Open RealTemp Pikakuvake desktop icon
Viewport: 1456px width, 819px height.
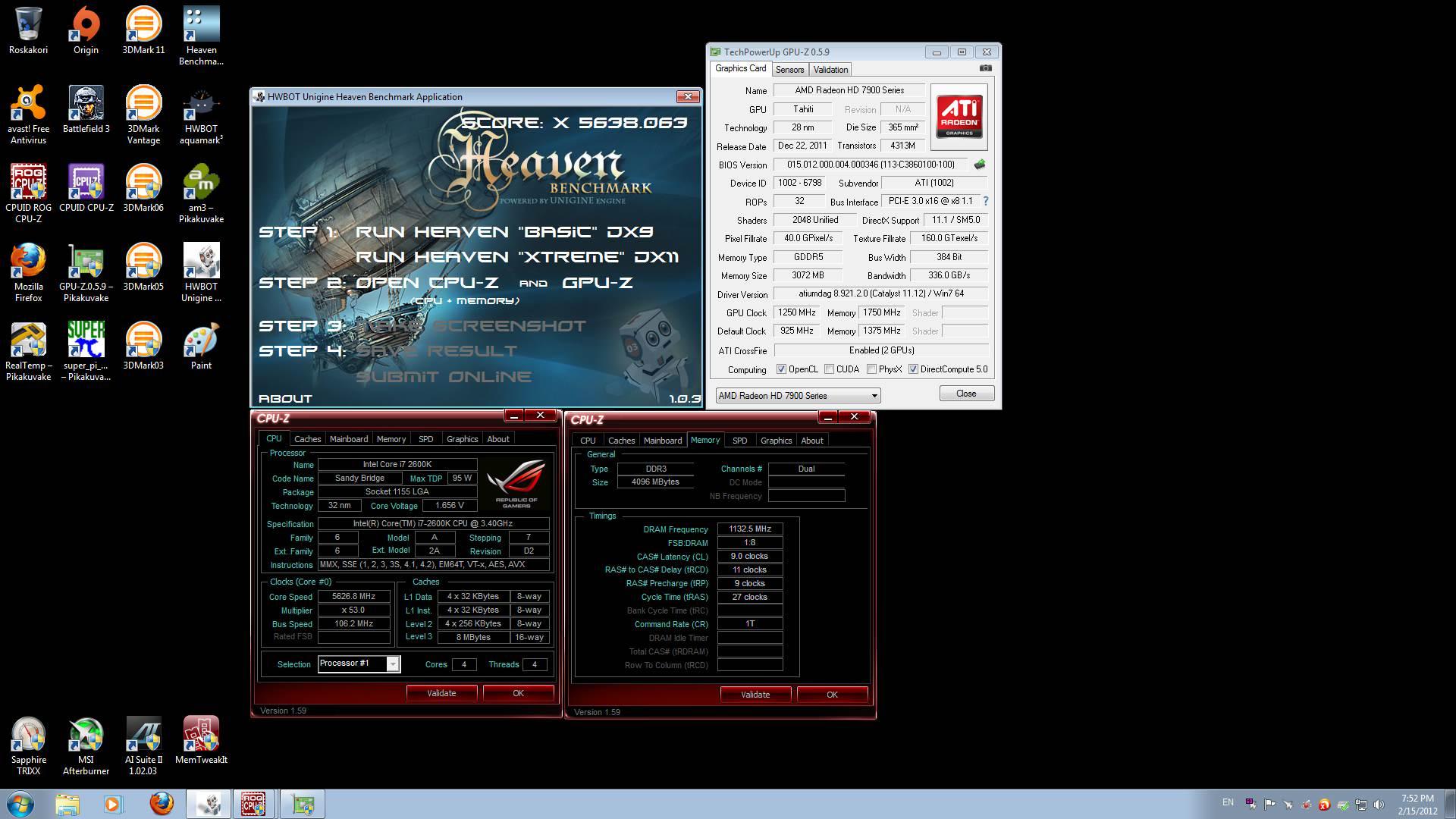pyautogui.click(x=28, y=351)
